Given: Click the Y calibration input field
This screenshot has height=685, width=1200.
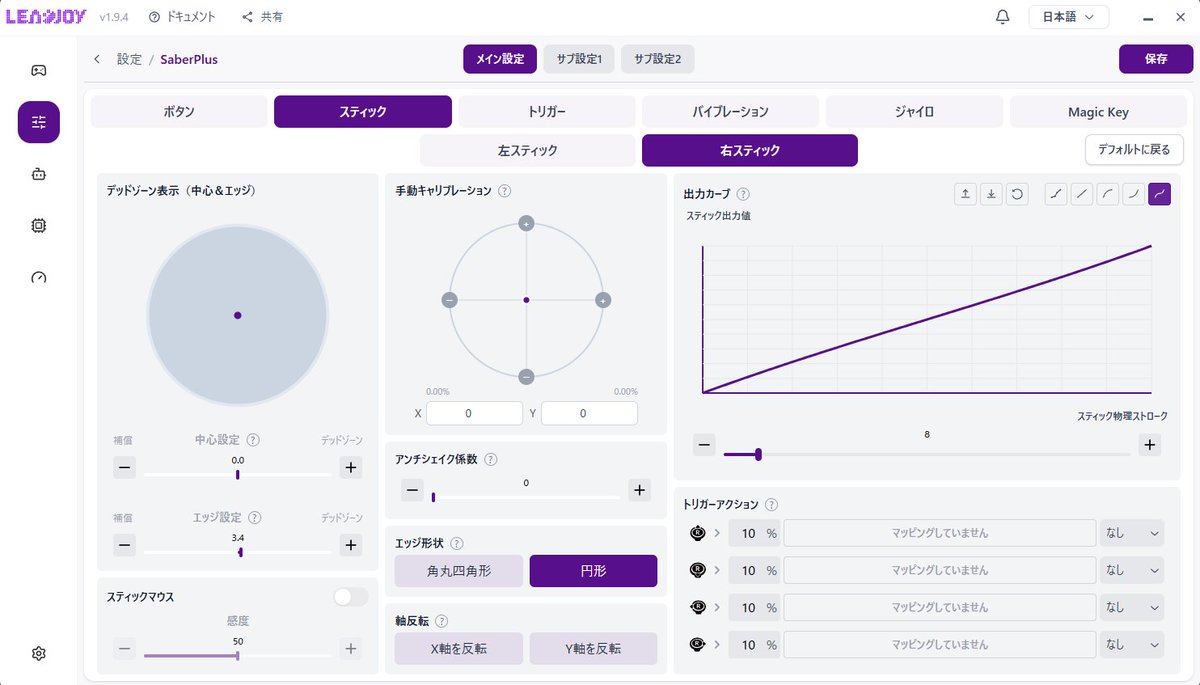Looking at the screenshot, I should pos(589,413).
